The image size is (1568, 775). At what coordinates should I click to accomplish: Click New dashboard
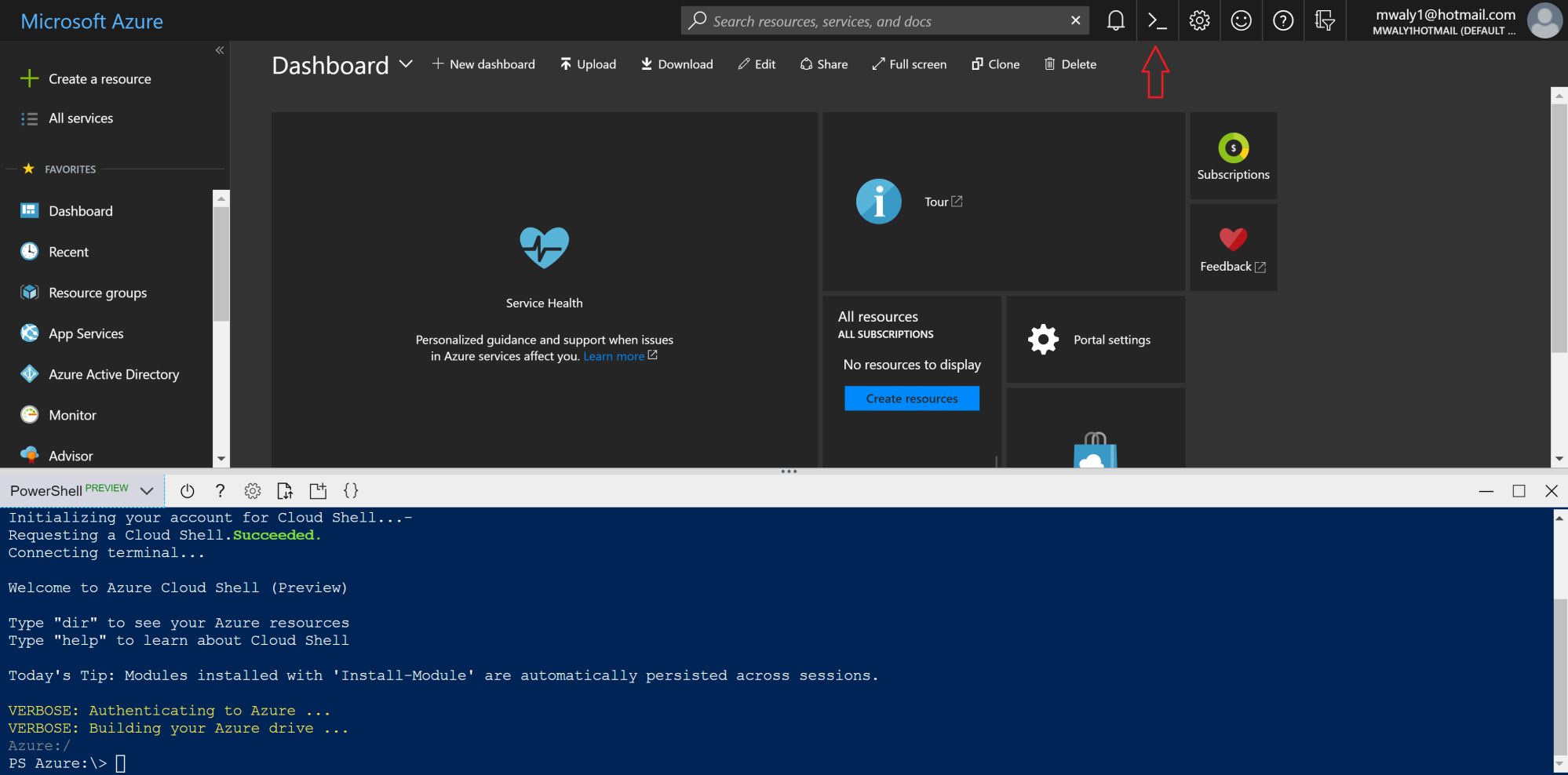tap(483, 64)
